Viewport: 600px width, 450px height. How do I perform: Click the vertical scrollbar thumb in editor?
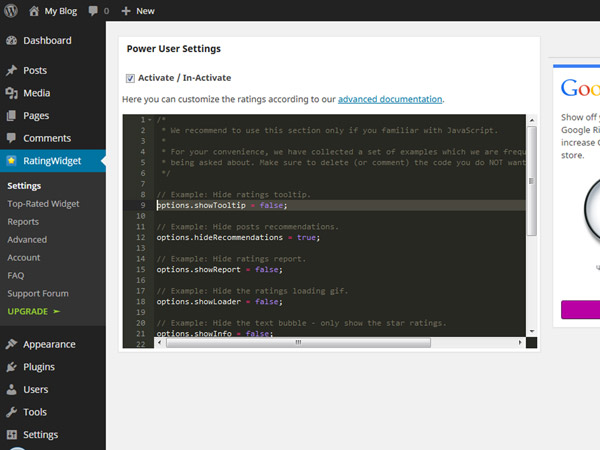click(532, 181)
